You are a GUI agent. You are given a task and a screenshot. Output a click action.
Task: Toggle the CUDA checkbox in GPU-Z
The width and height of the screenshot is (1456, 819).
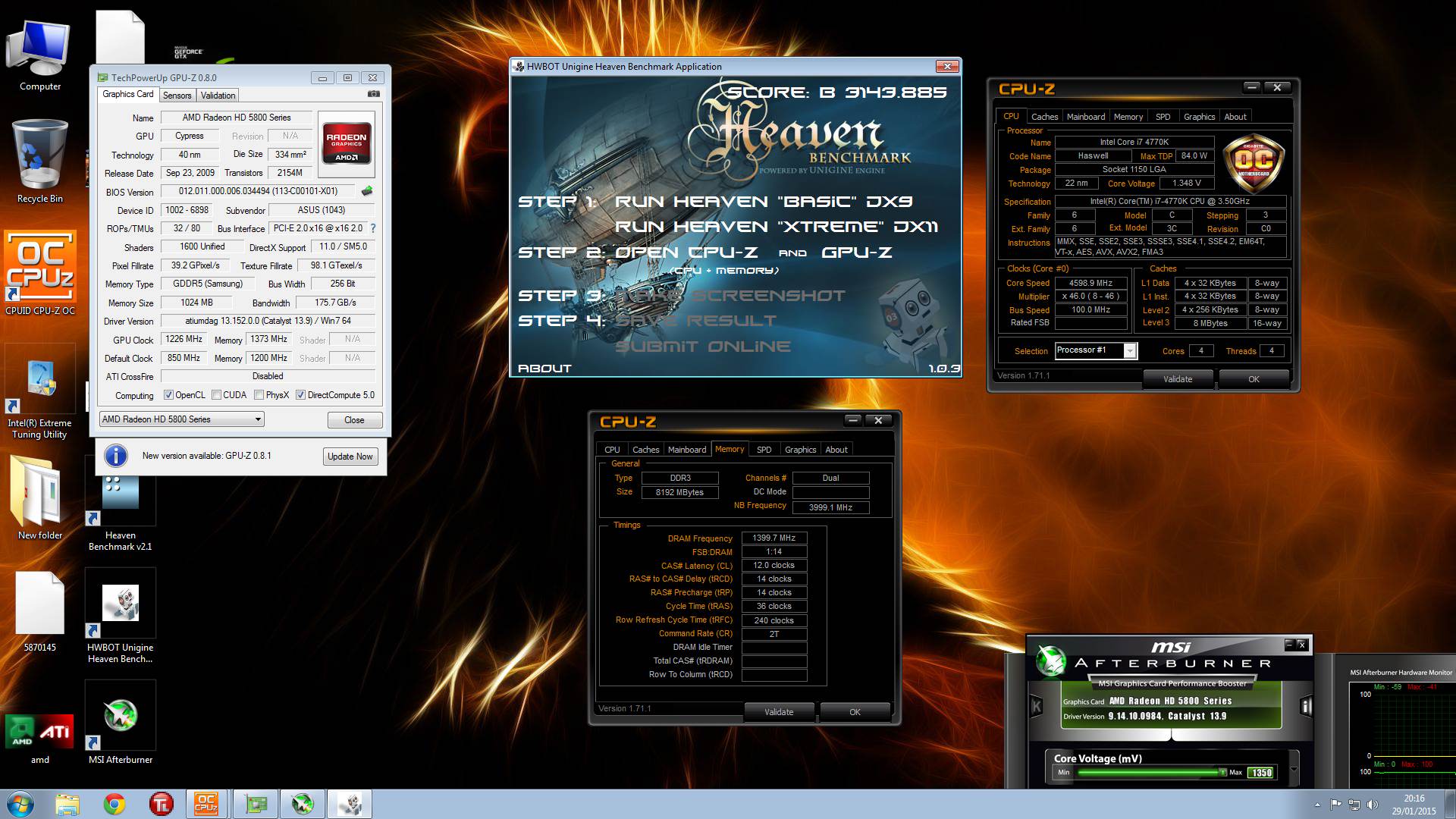click(216, 395)
